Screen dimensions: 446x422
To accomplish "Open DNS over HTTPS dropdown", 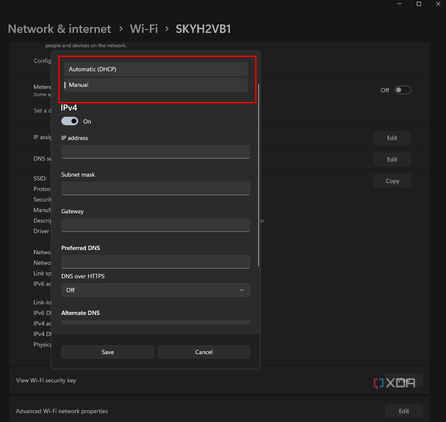I will [156, 290].
